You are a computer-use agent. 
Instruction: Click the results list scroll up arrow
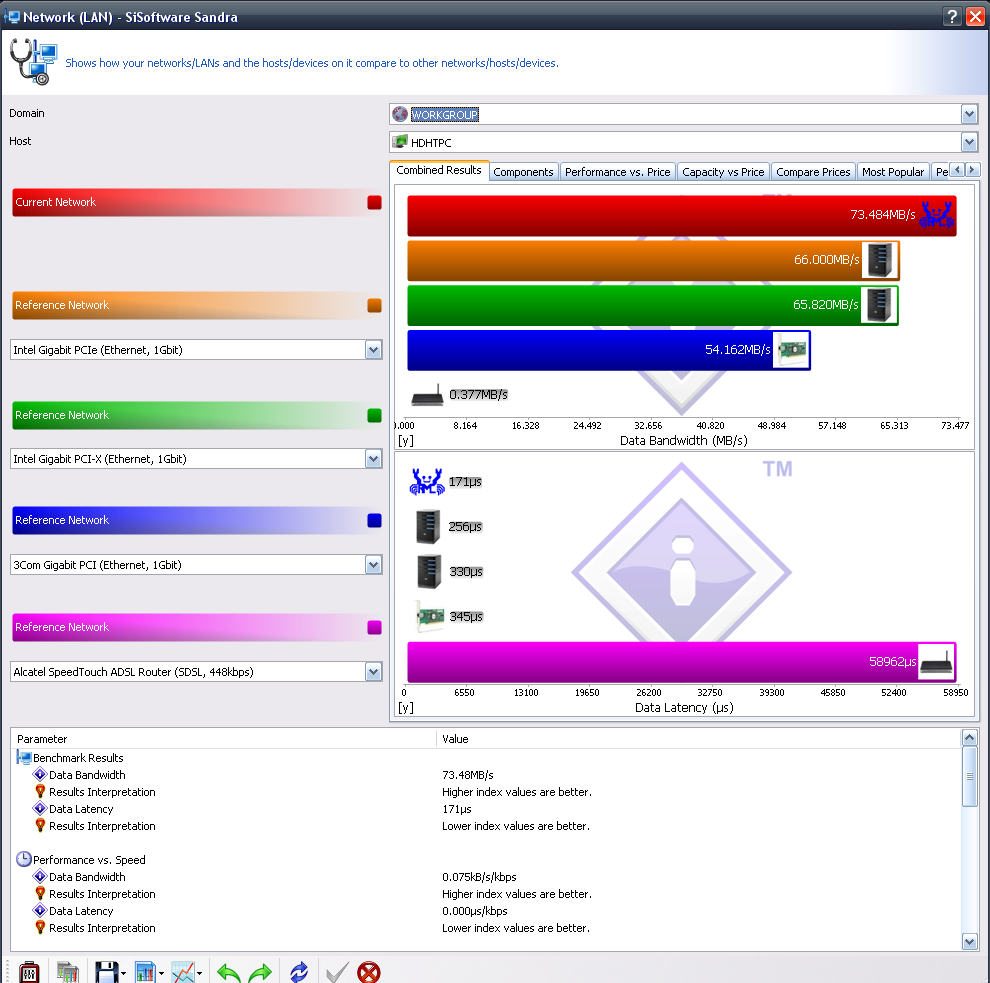pos(969,737)
